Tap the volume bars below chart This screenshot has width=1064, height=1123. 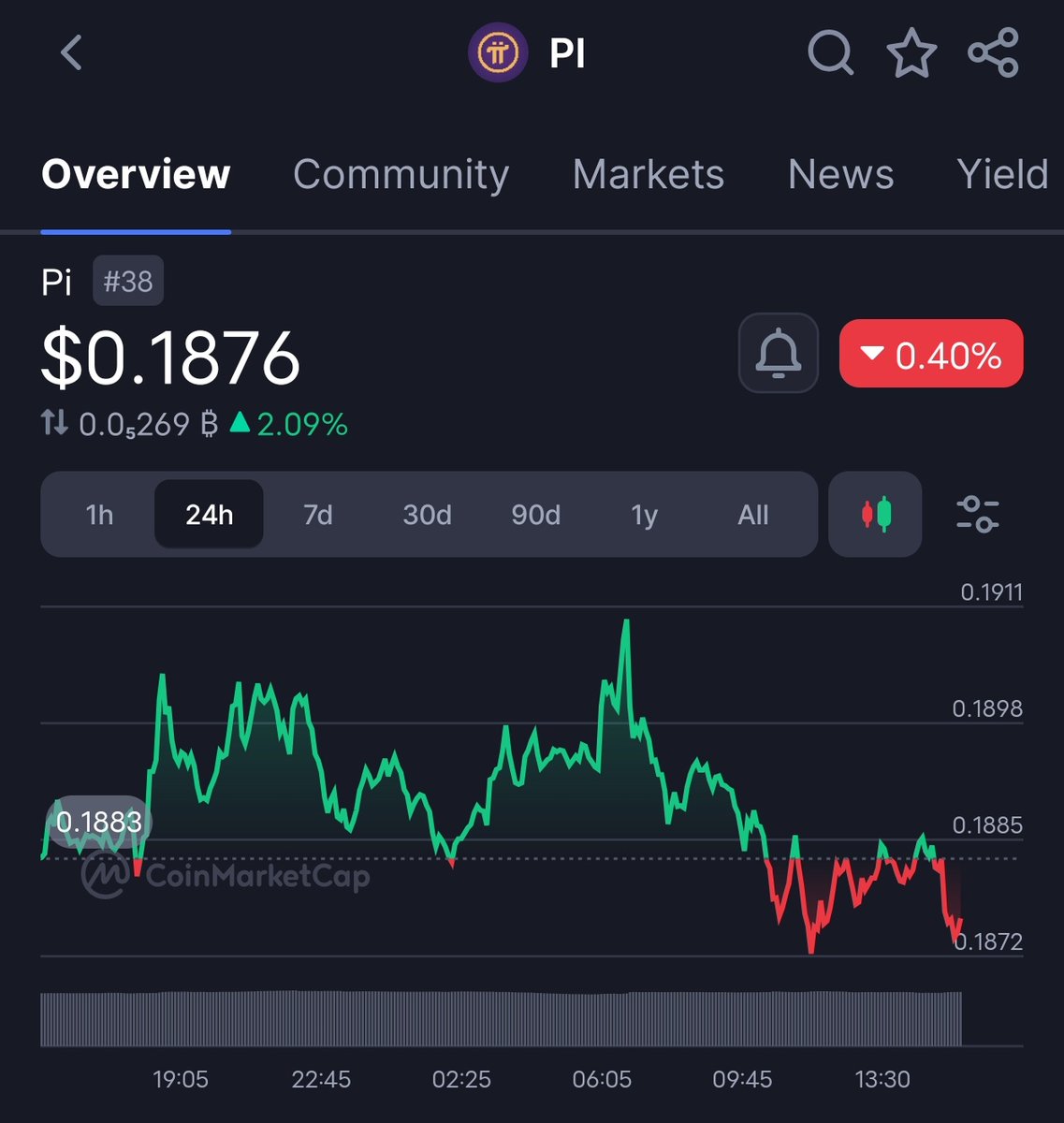[502, 1018]
